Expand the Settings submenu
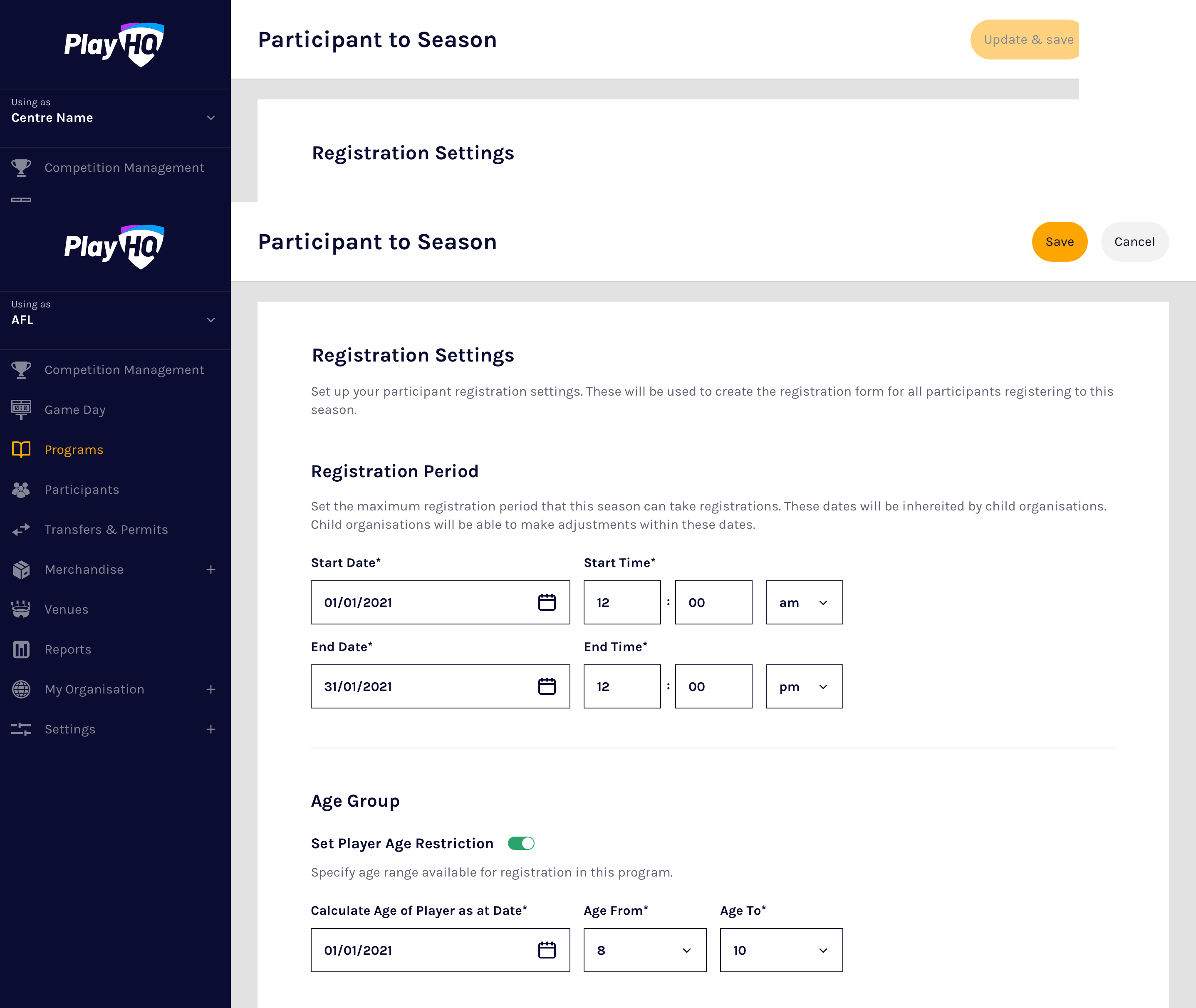This screenshot has height=1008, width=1196. [x=210, y=730]
